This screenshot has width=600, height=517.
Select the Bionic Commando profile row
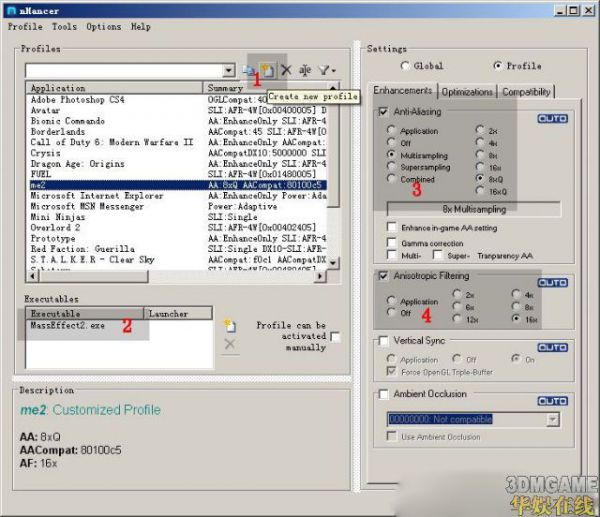pos(178,121)
